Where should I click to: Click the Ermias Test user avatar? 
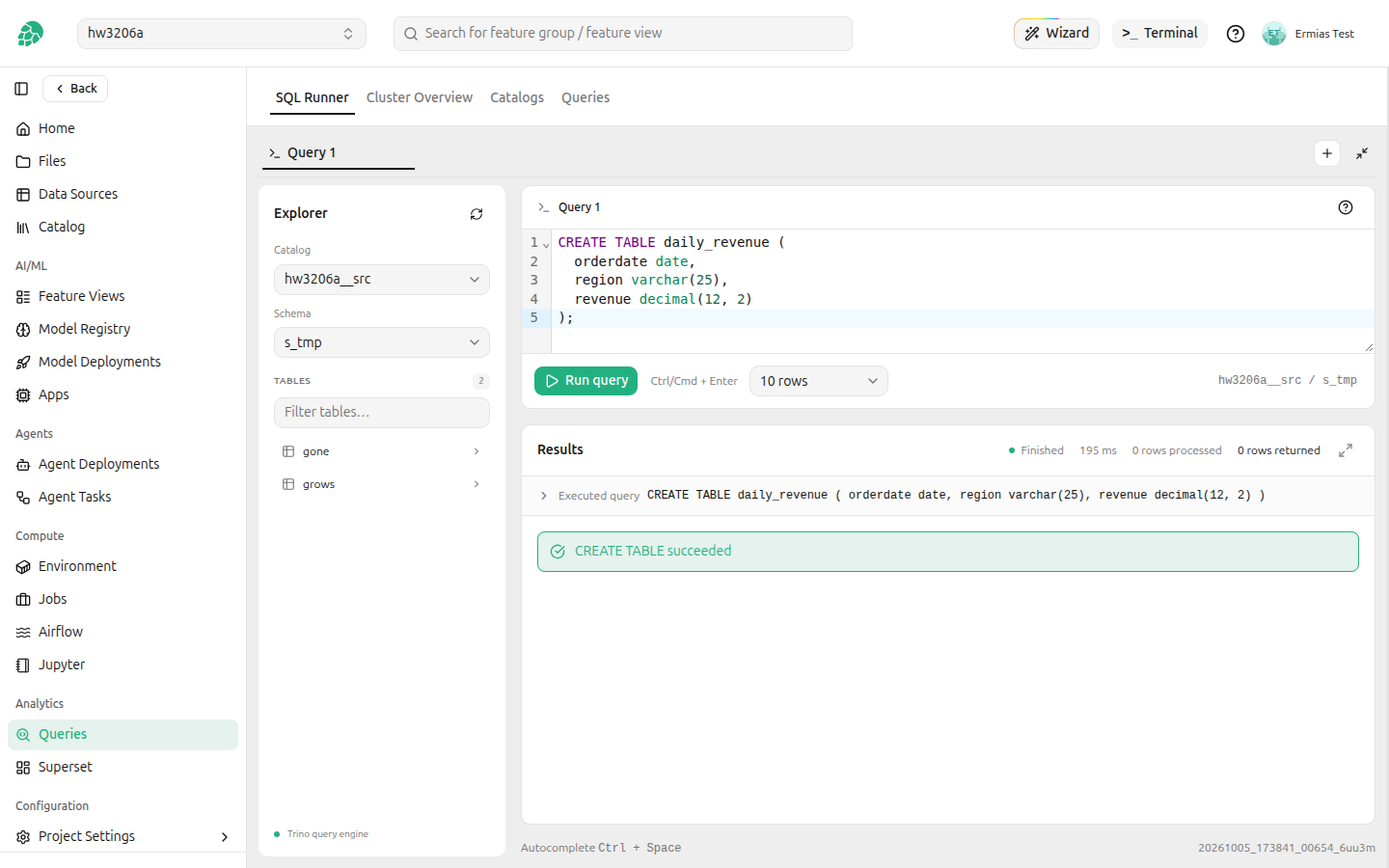pos(1274,34)
